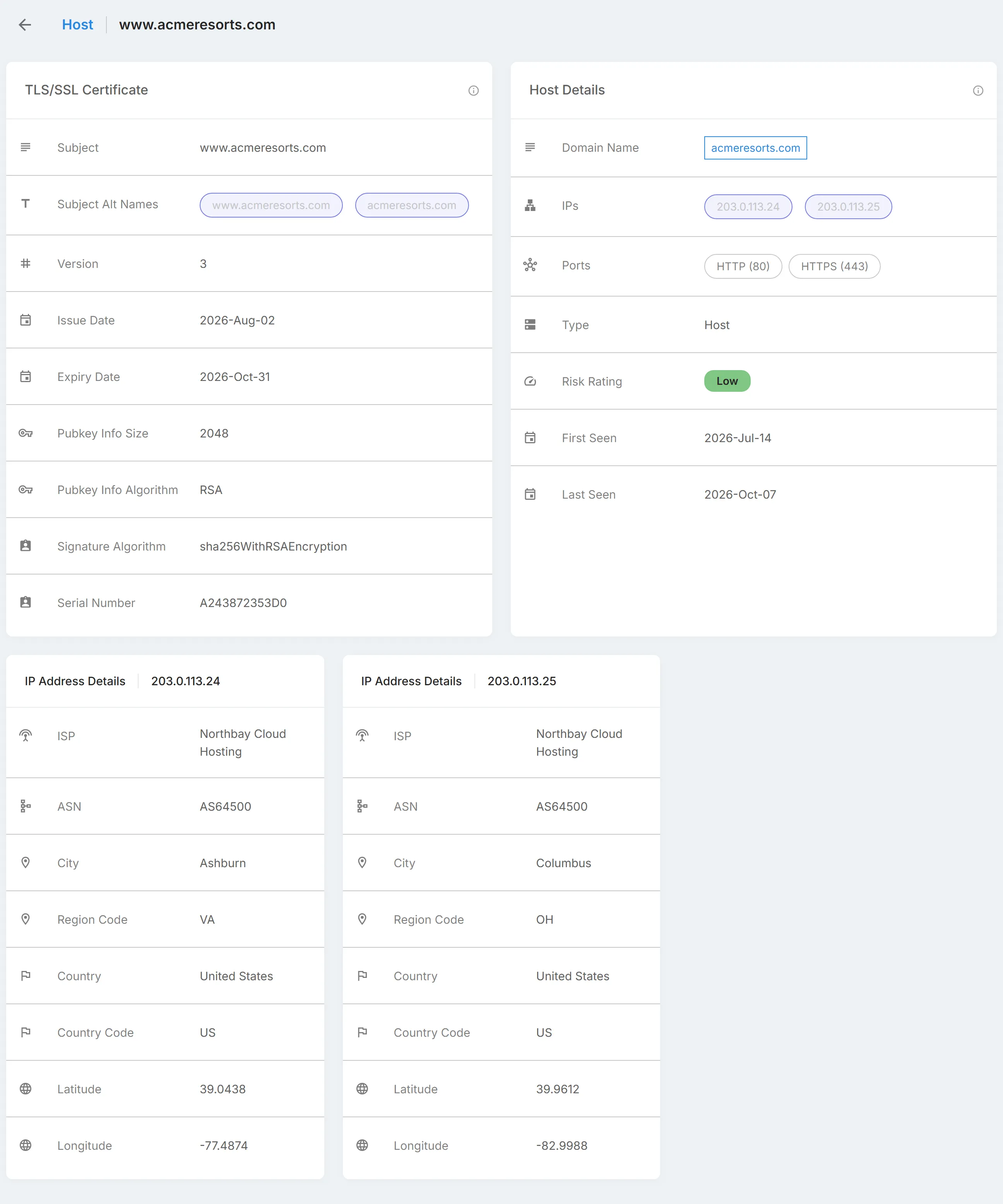The height and width of the screenshot is (1204, 1003).
Task: Click City pin icon in 203.0.113.24 card
Action: tap(25, 862)
